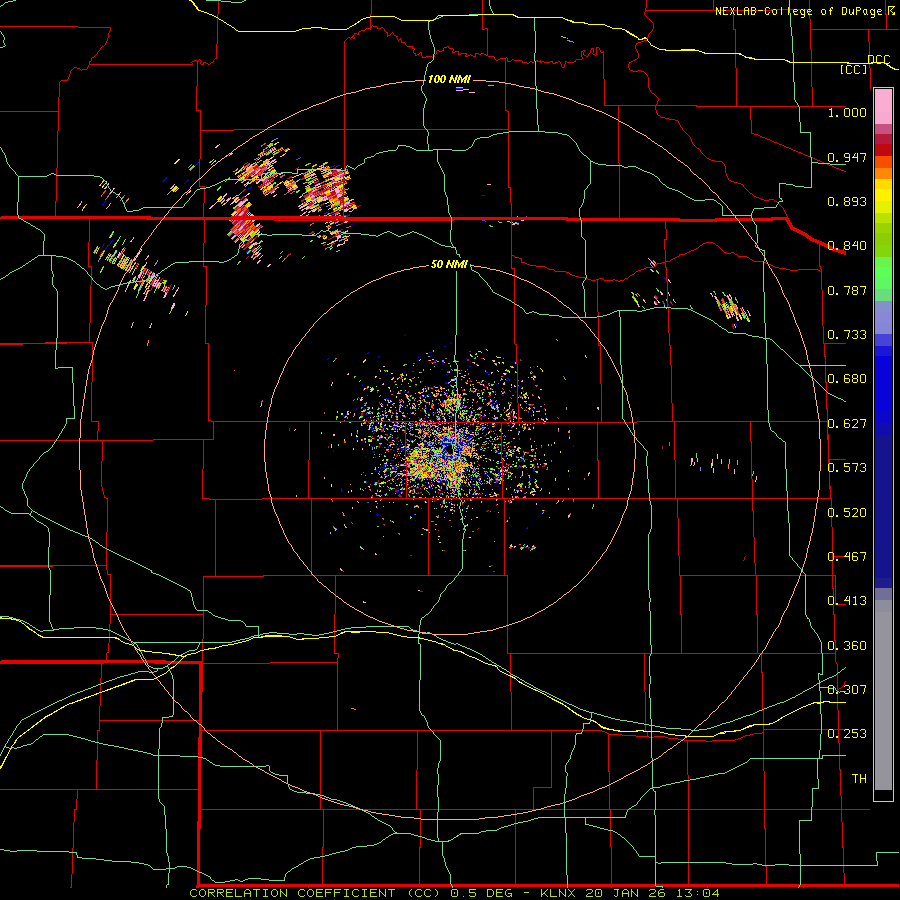Select the 0.947 scale value
900x900 pixels.
847,157
